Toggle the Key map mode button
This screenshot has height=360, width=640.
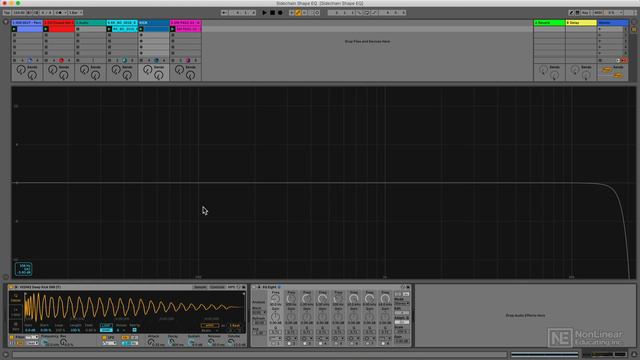point(585,13)
